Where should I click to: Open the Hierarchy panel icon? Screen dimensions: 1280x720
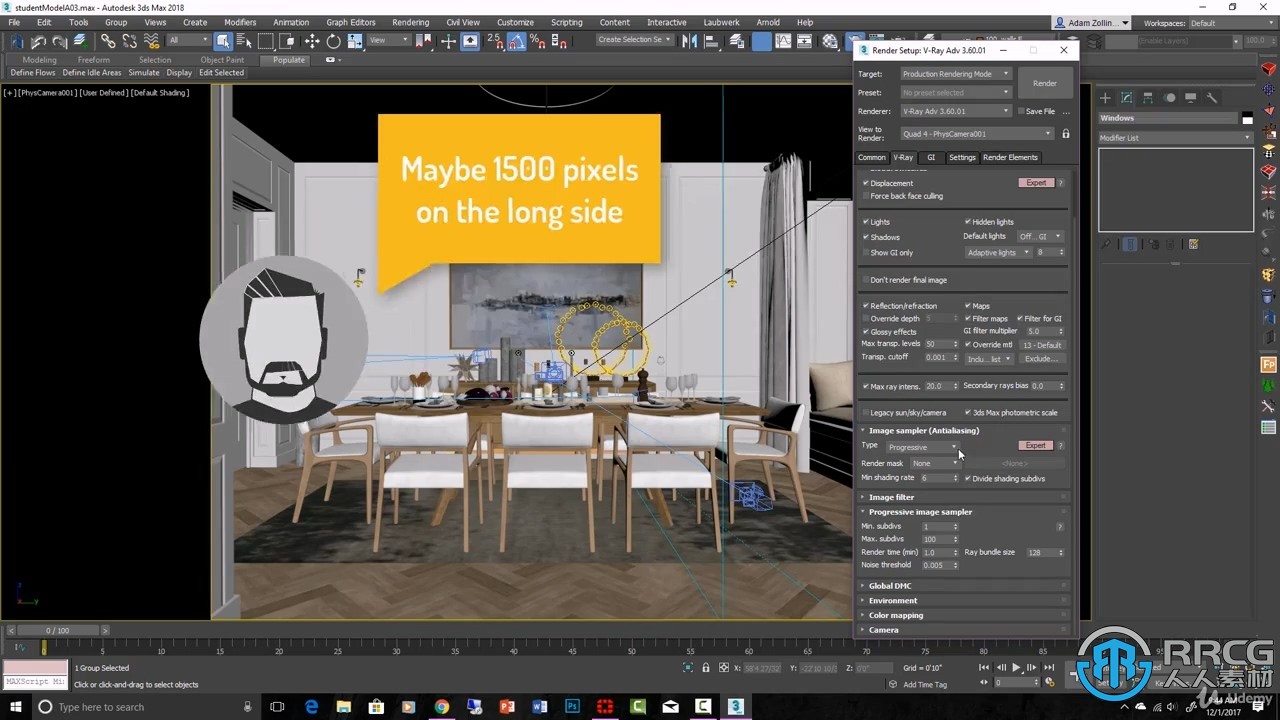pyautogui.click(x=1148, y=98)
